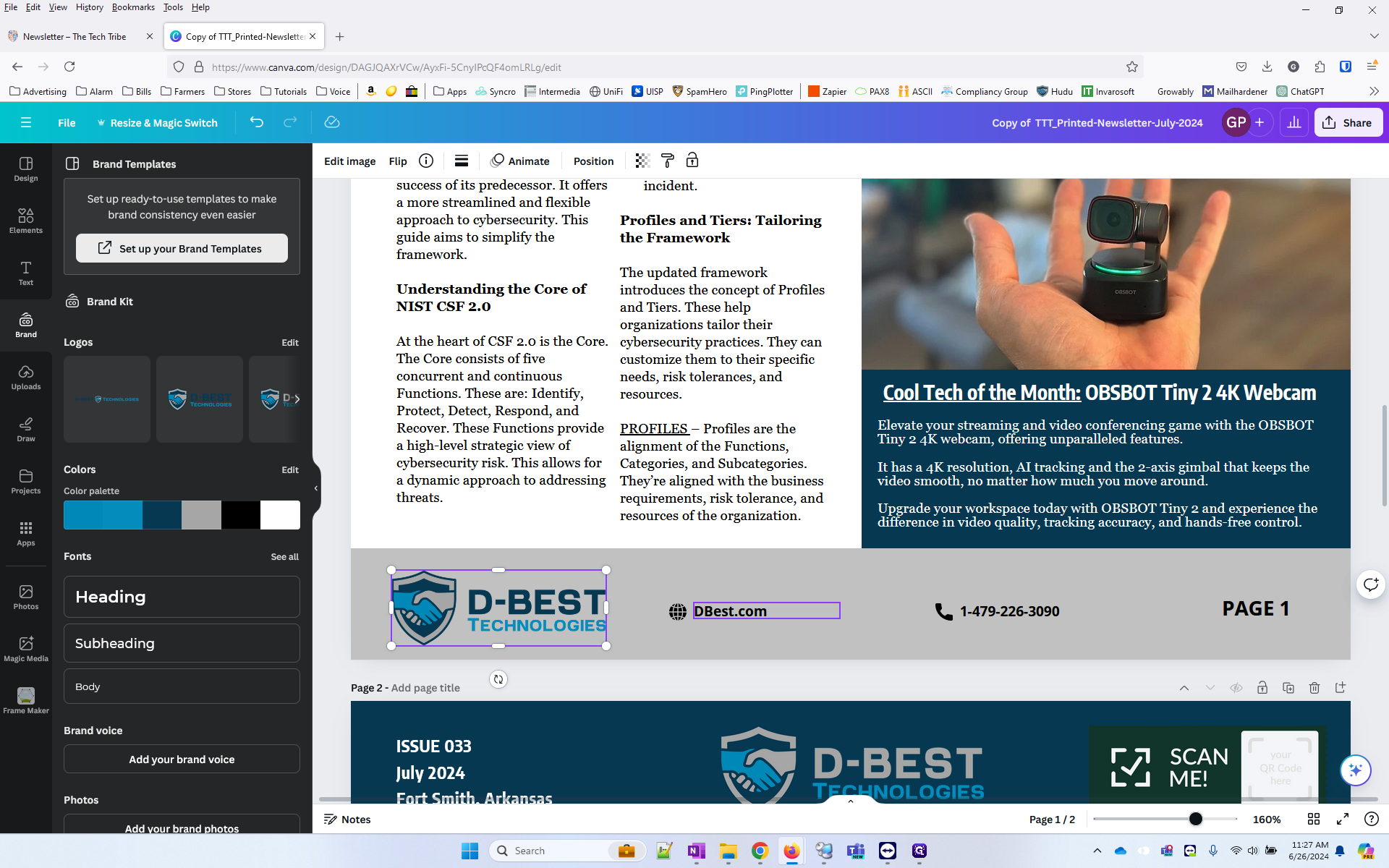Open the transparency checkerboard icon

(x=642, y=161)
